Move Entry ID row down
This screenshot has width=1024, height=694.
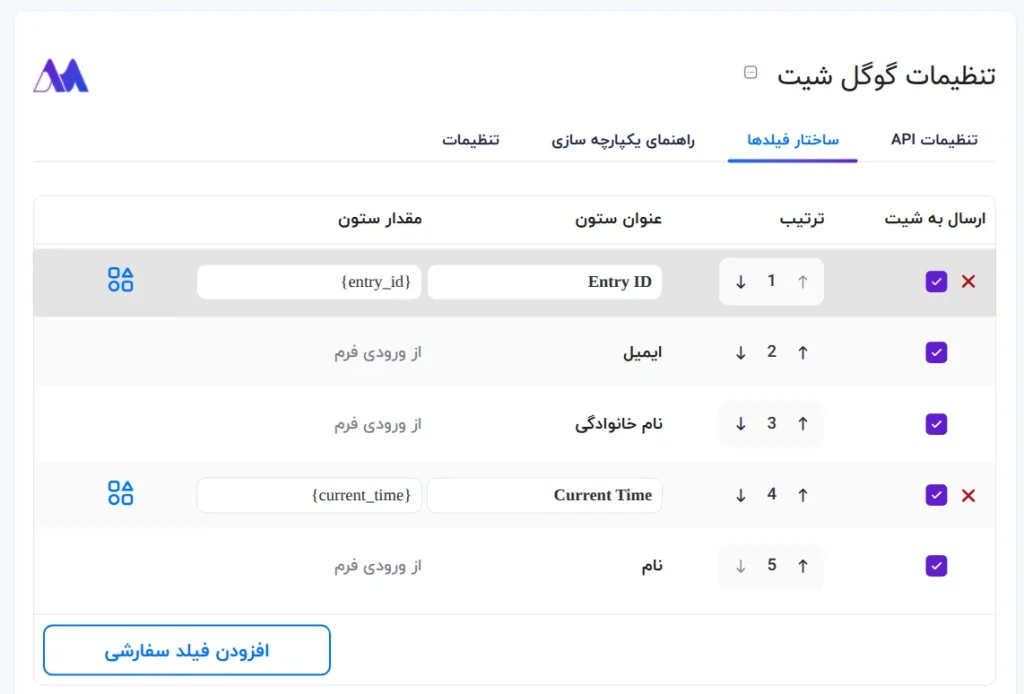741,282
